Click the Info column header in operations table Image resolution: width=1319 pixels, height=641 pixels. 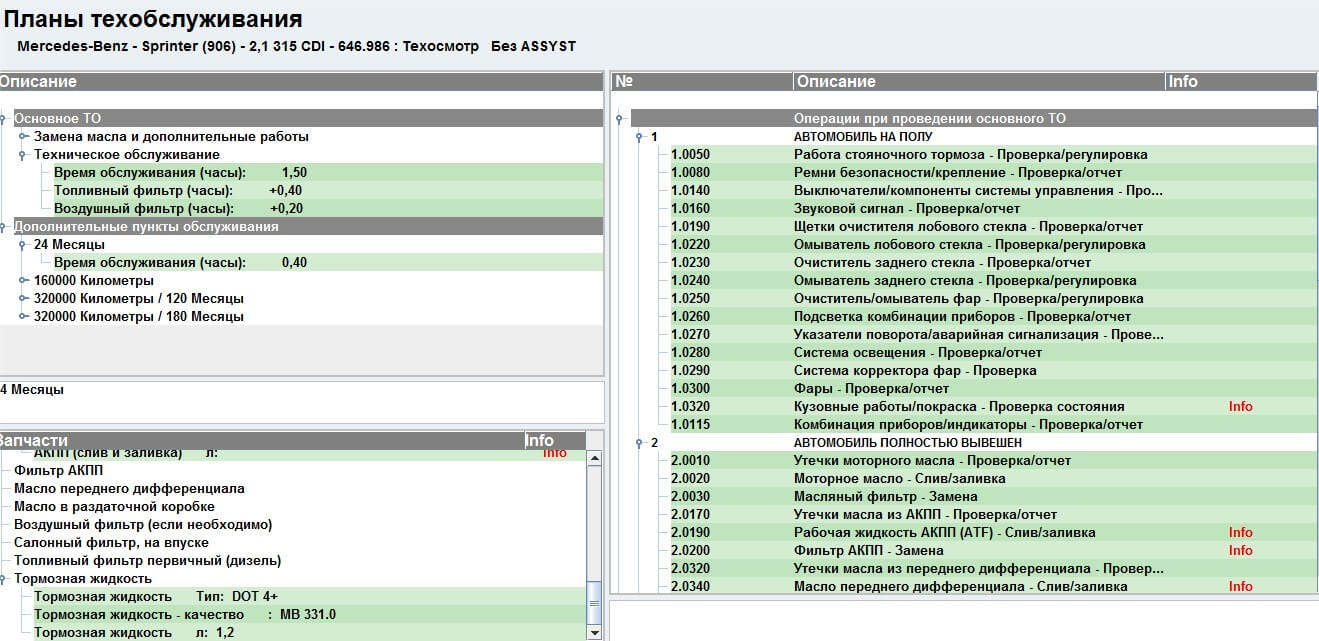1238,82
